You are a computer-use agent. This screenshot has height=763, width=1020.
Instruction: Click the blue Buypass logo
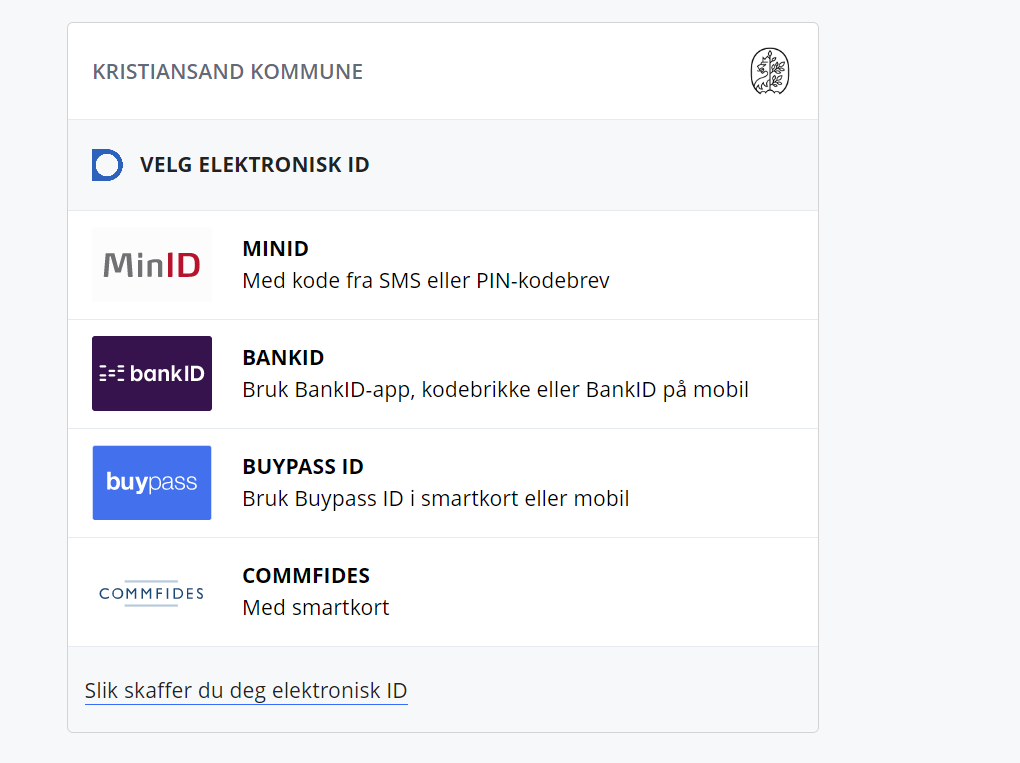(152, 483)
